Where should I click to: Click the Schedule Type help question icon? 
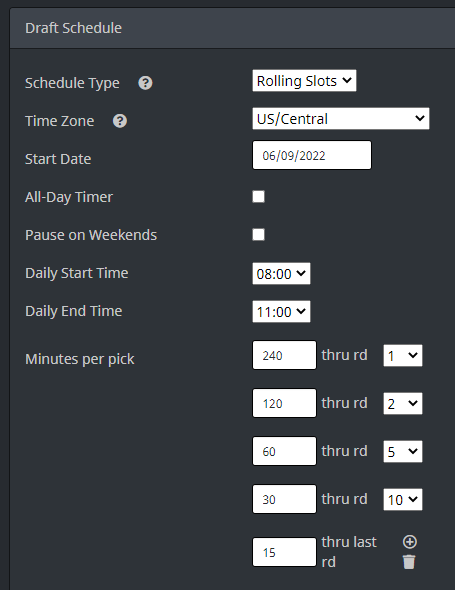coord(145,83)
